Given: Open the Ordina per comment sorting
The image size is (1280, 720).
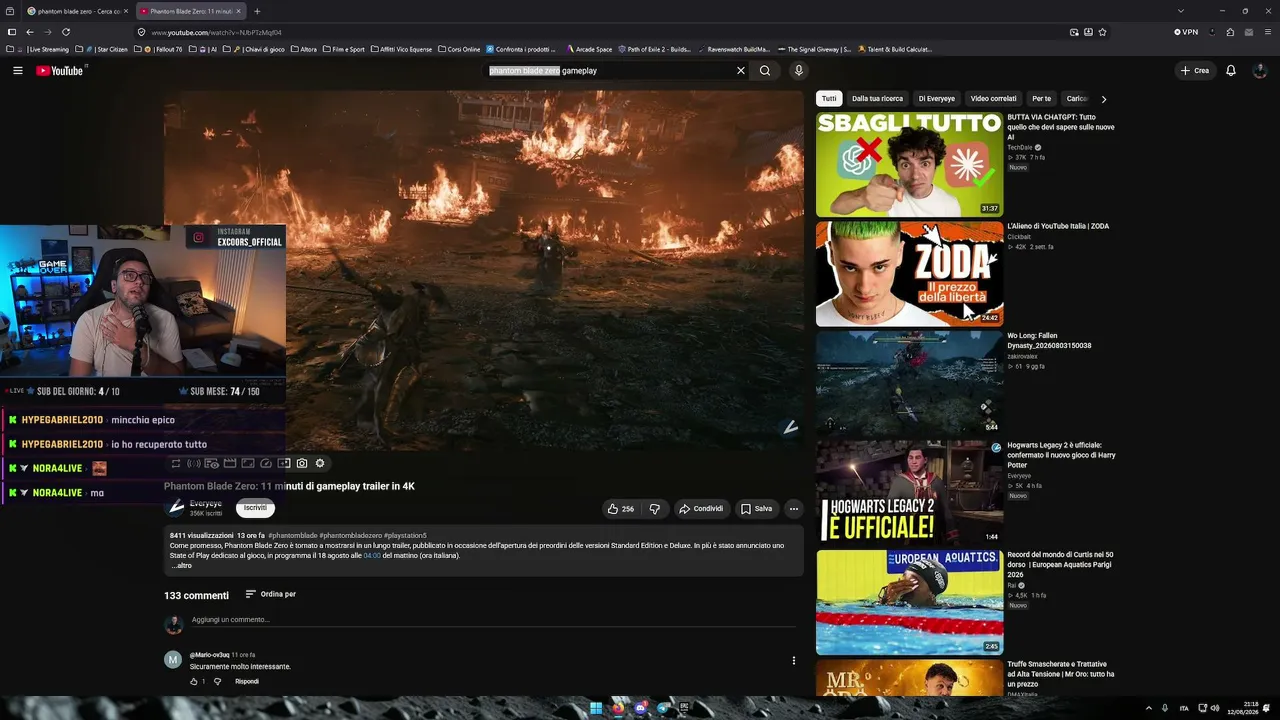Looking at the screenshot, I should coord(270,594).
